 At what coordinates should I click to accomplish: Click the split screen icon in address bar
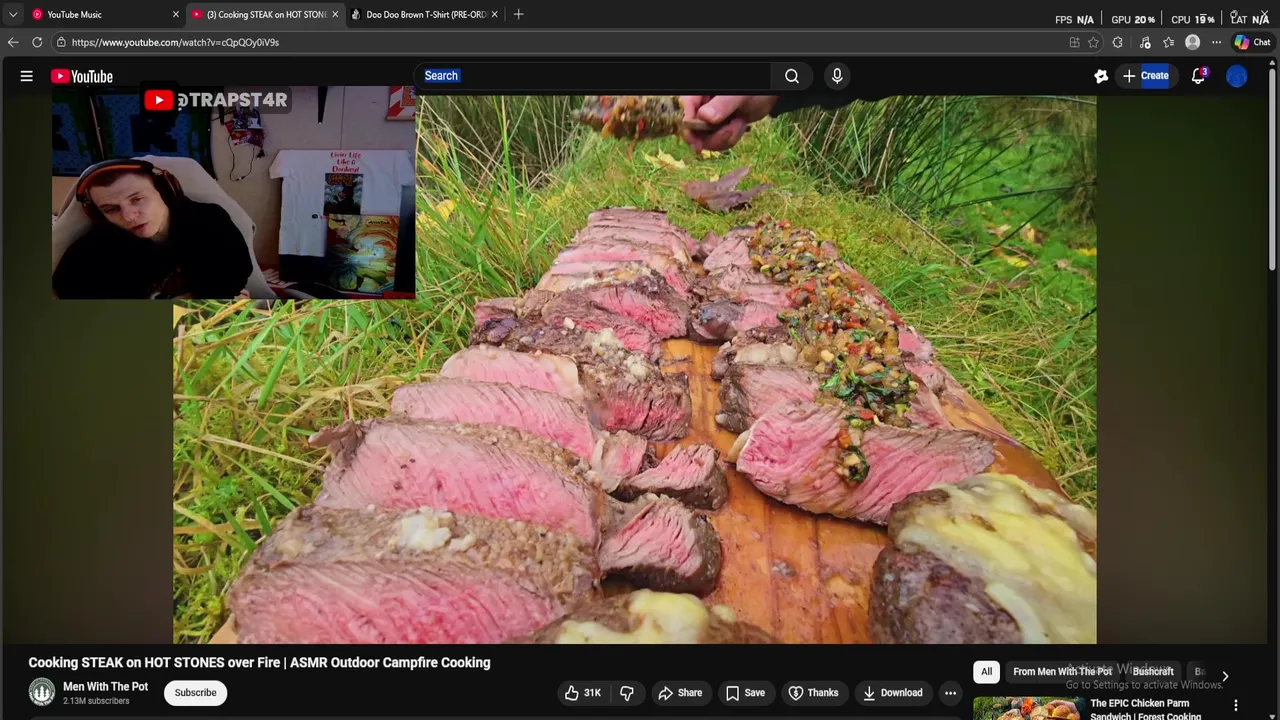pos(1074,42)
